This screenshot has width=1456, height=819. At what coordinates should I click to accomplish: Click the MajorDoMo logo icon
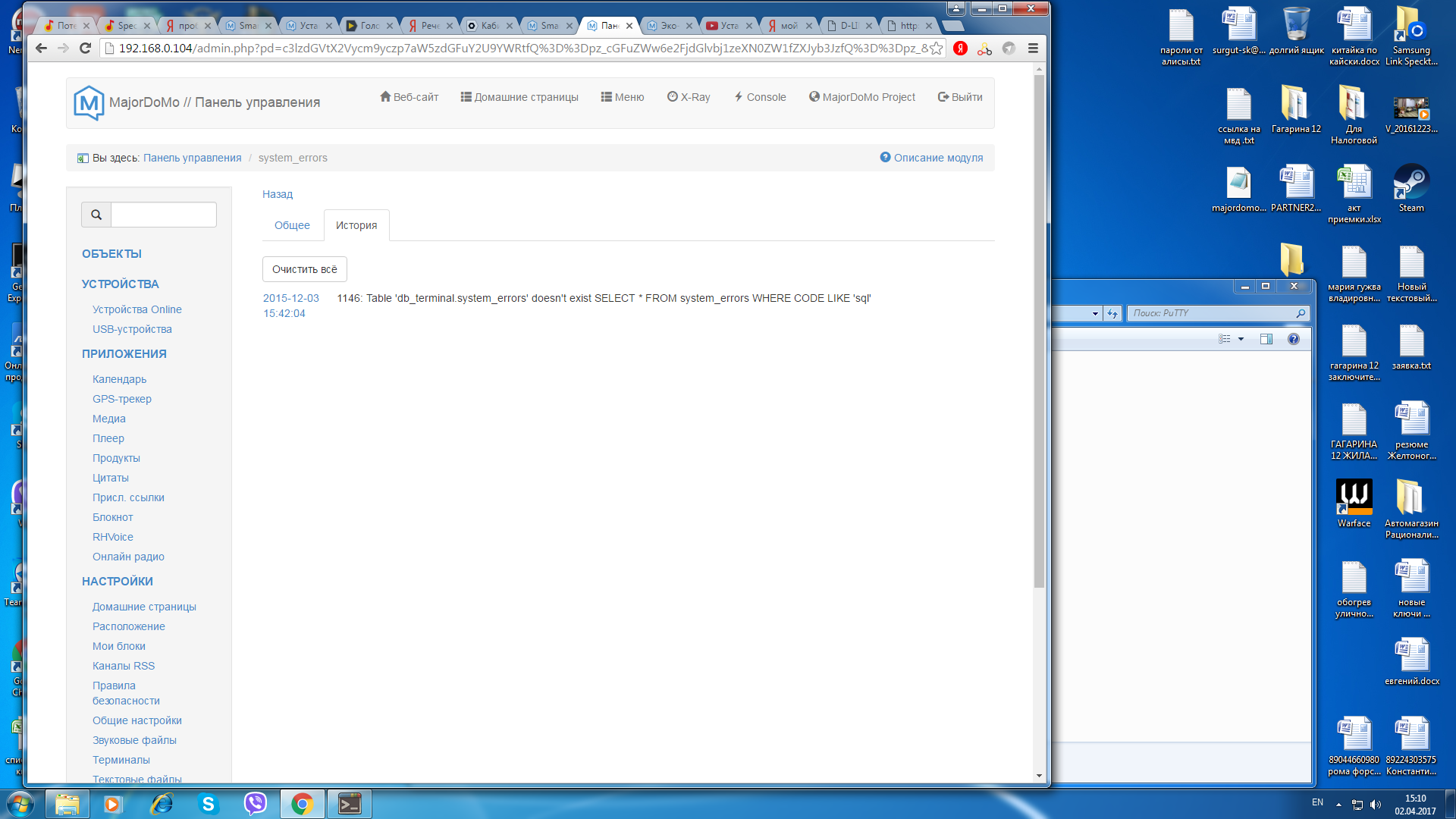[x=89, y=102]
